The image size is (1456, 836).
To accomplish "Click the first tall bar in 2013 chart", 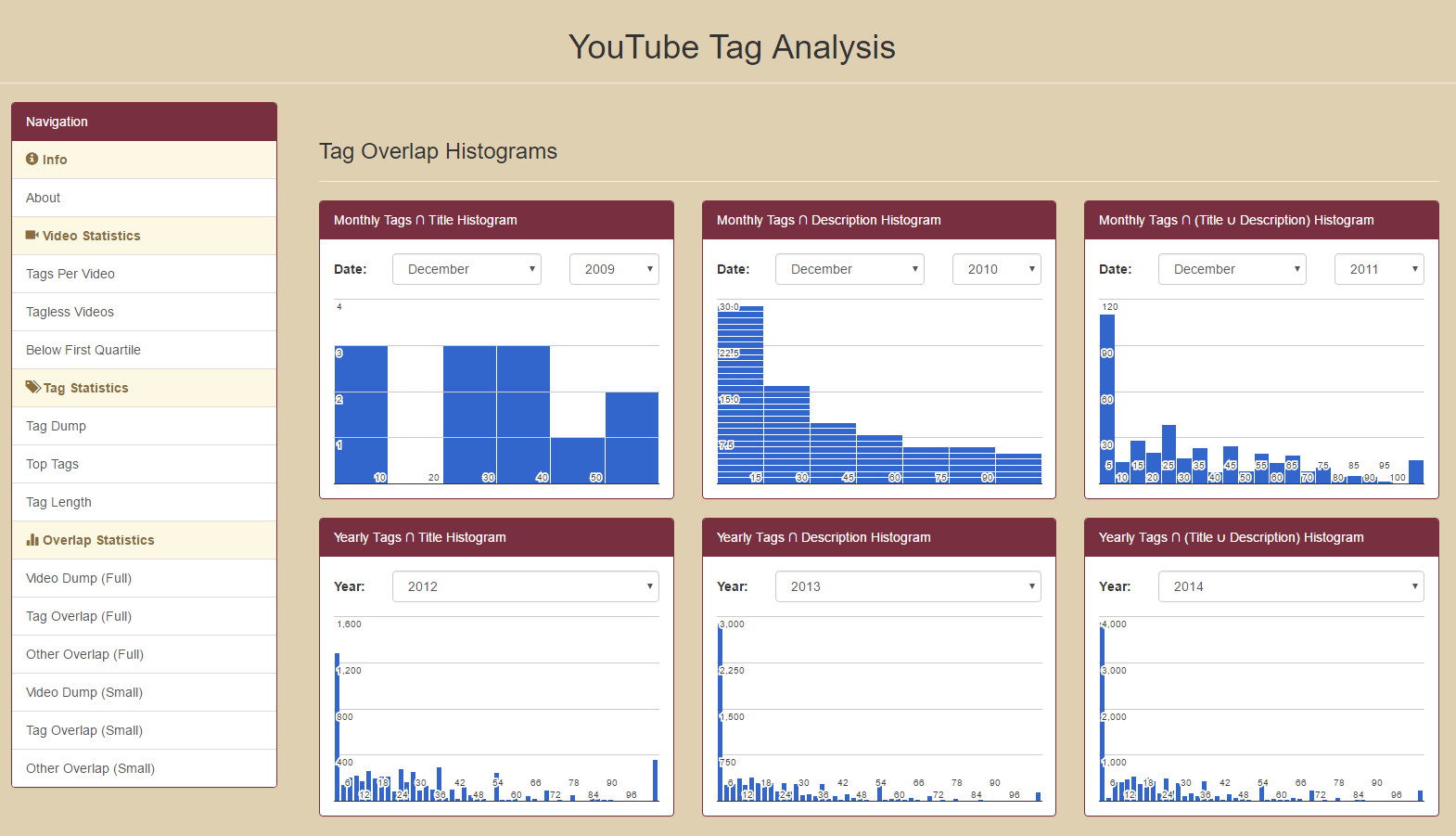I will coord(720,712).
